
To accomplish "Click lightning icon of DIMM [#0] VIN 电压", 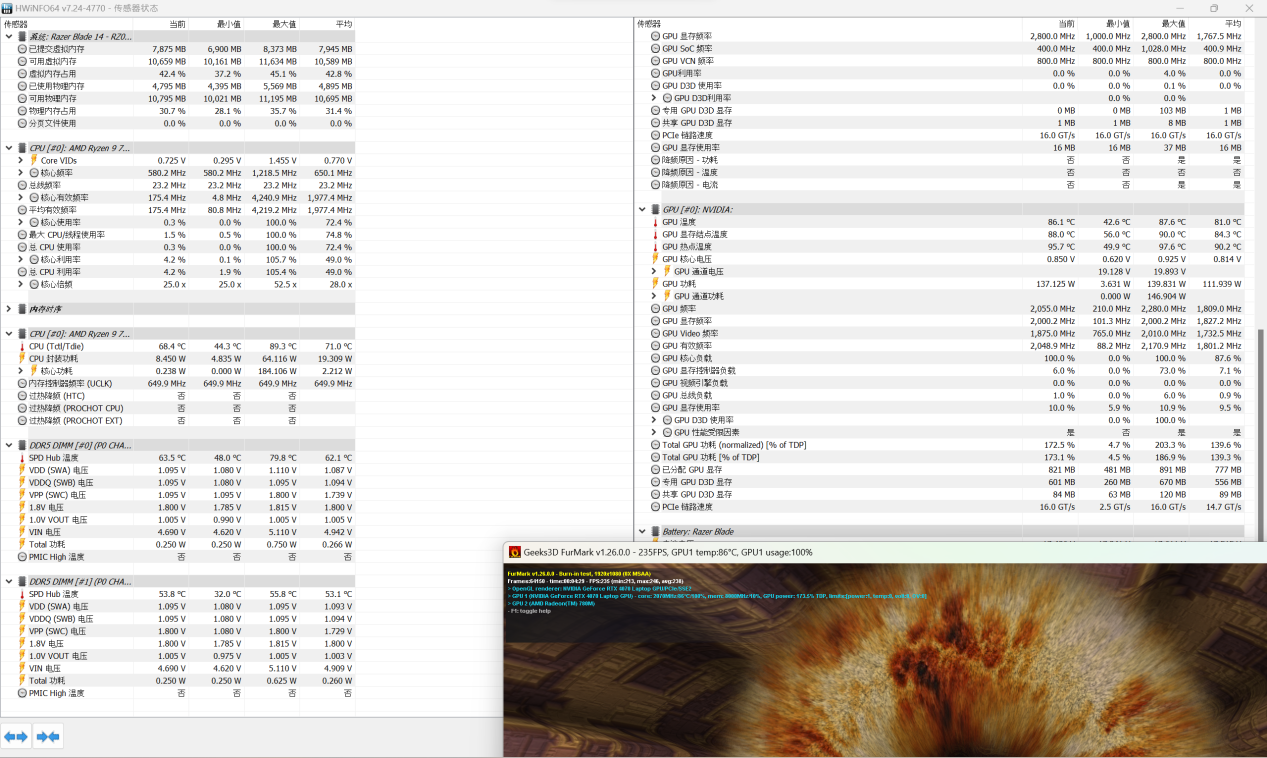I will pos(22,532).
